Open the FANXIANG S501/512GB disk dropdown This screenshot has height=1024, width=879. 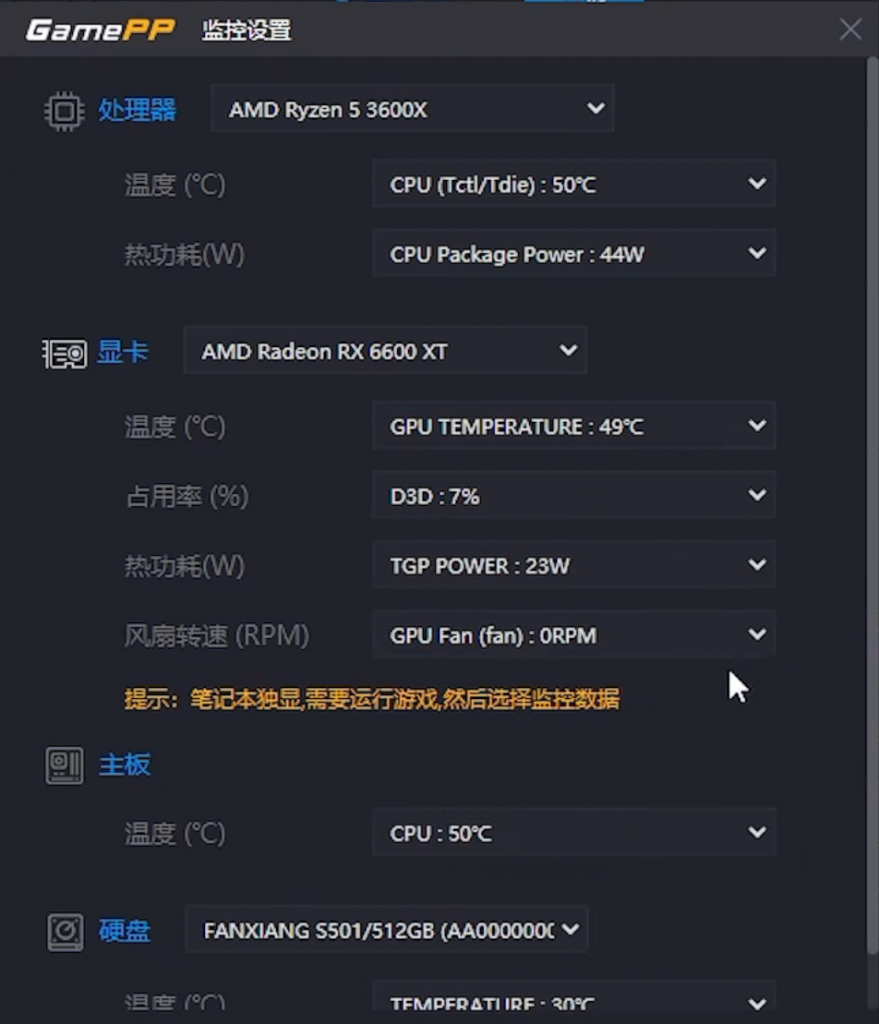coord(387,929)
